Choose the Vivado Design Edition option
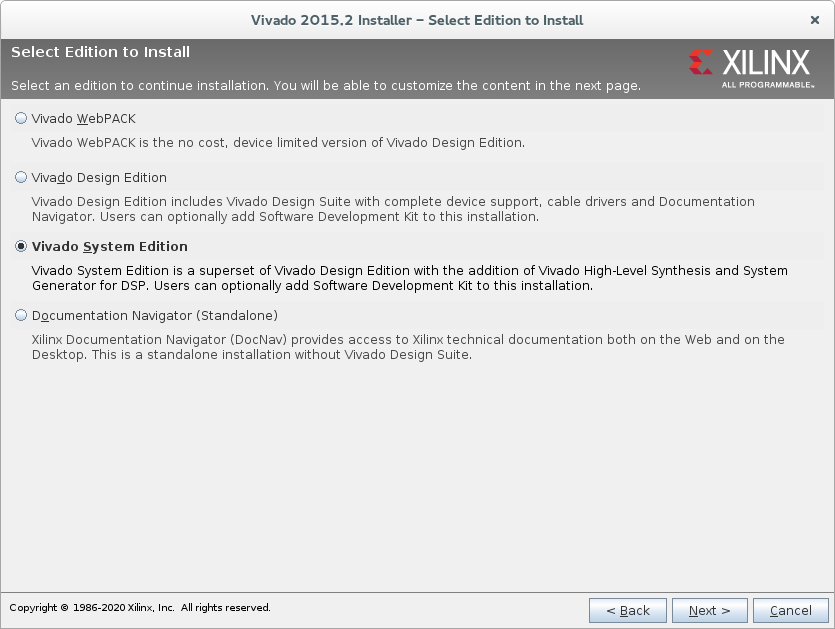The width and height of the screenshot is (835, 629). [21, 177]
